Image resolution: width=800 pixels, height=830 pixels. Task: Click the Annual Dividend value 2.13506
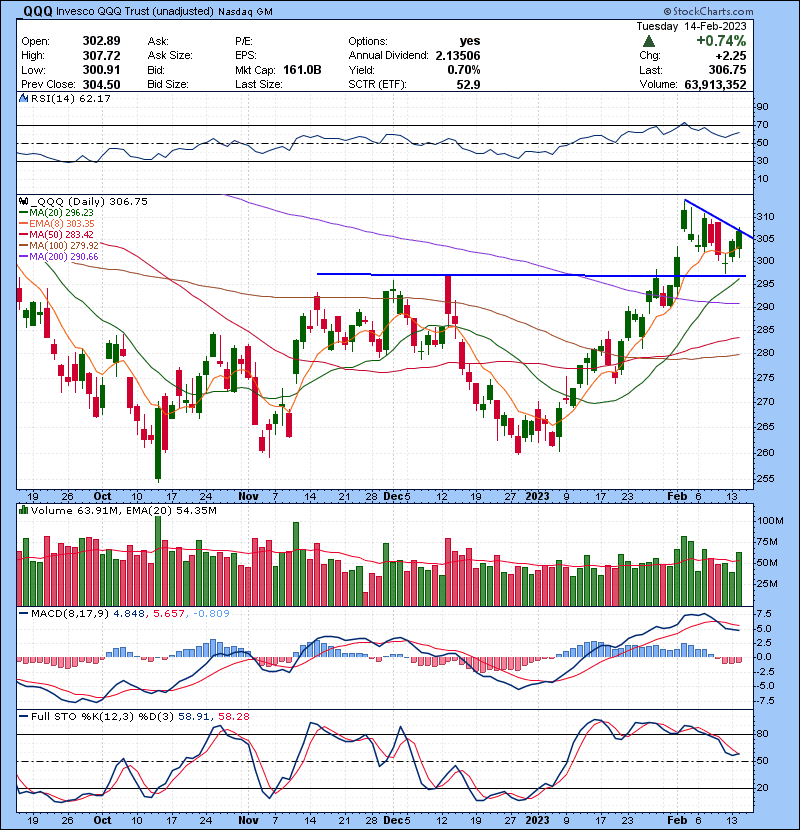457,56
